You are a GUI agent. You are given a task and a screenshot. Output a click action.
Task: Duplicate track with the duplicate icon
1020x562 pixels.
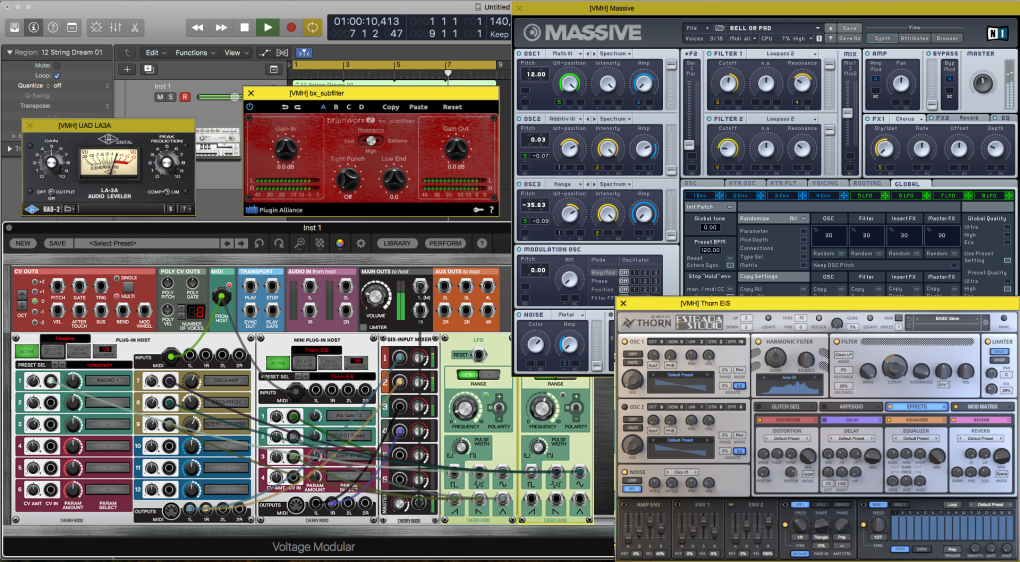(148, 69)
